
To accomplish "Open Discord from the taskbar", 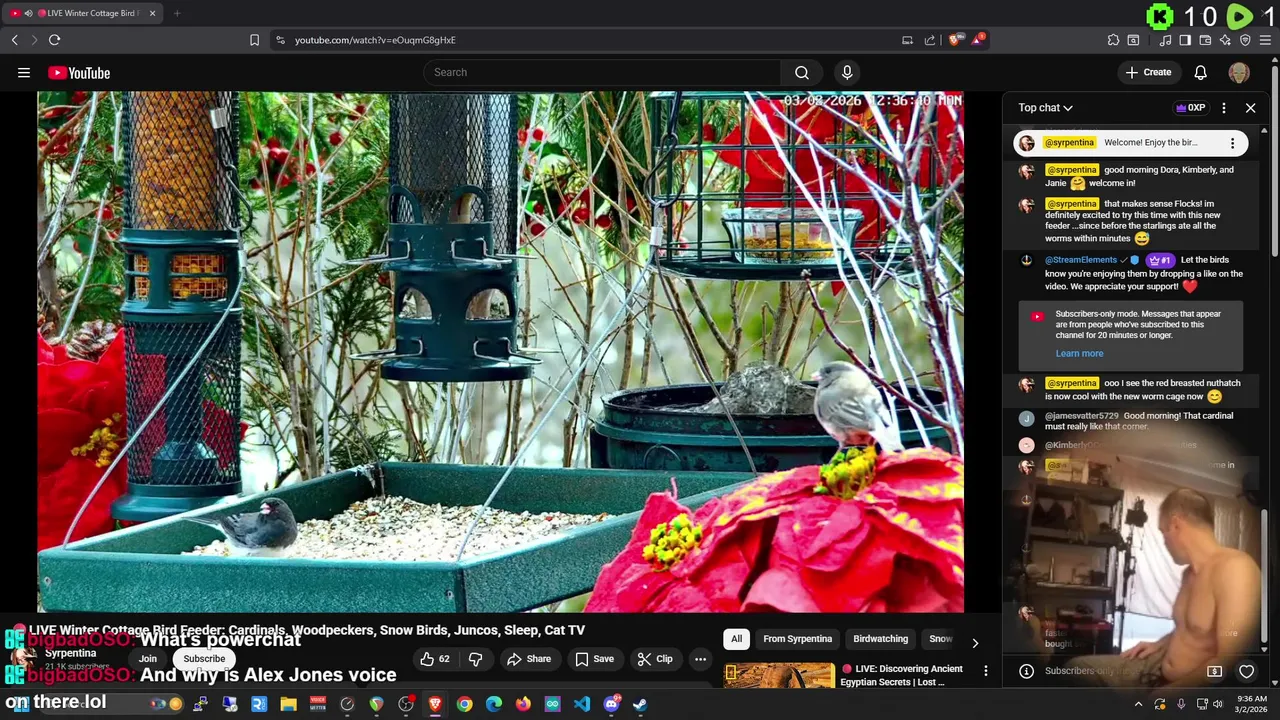I will coord(611,704).
